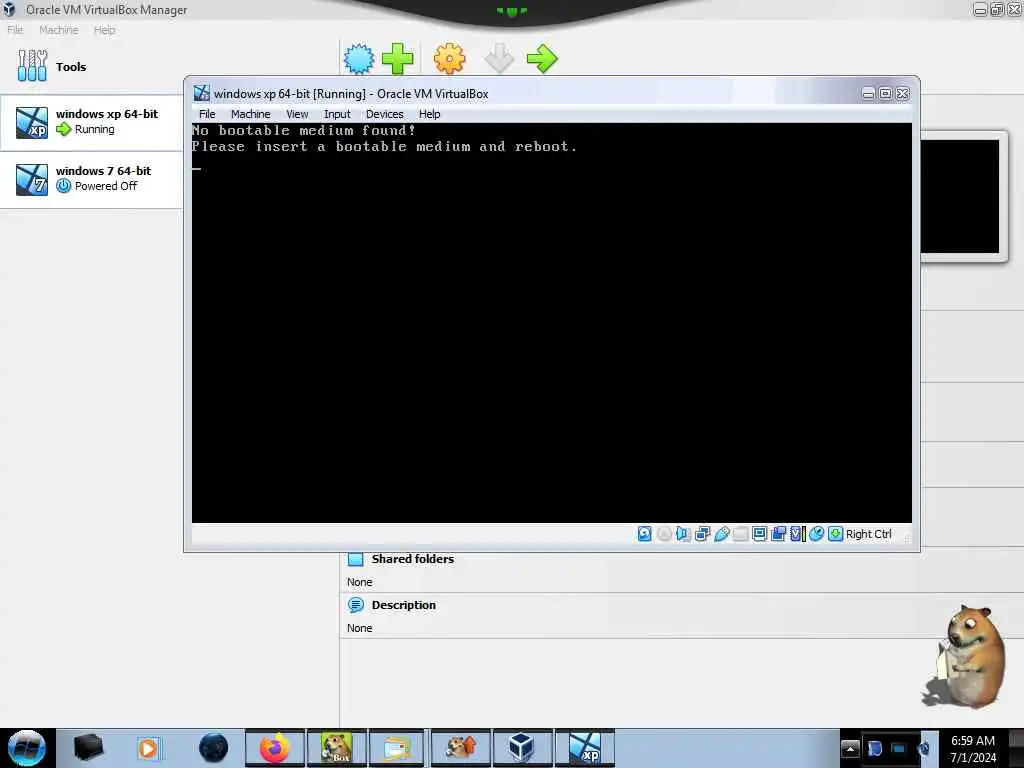
Task: Open the Windows Start orb
Action: coord(27,748)
